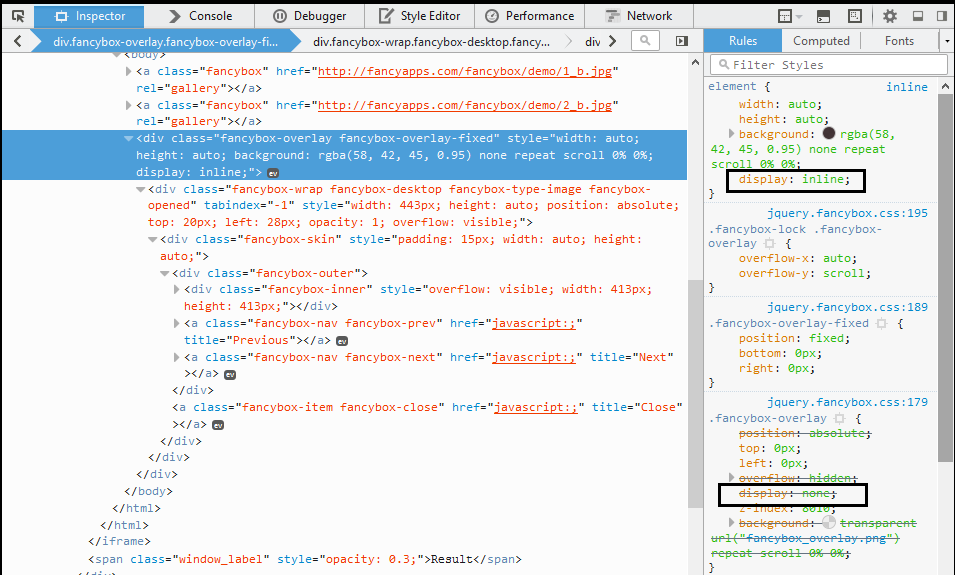Toggle the split console icon
Image resolution: width=955 pixels, height=575 pixels.
tap(823, 16)
